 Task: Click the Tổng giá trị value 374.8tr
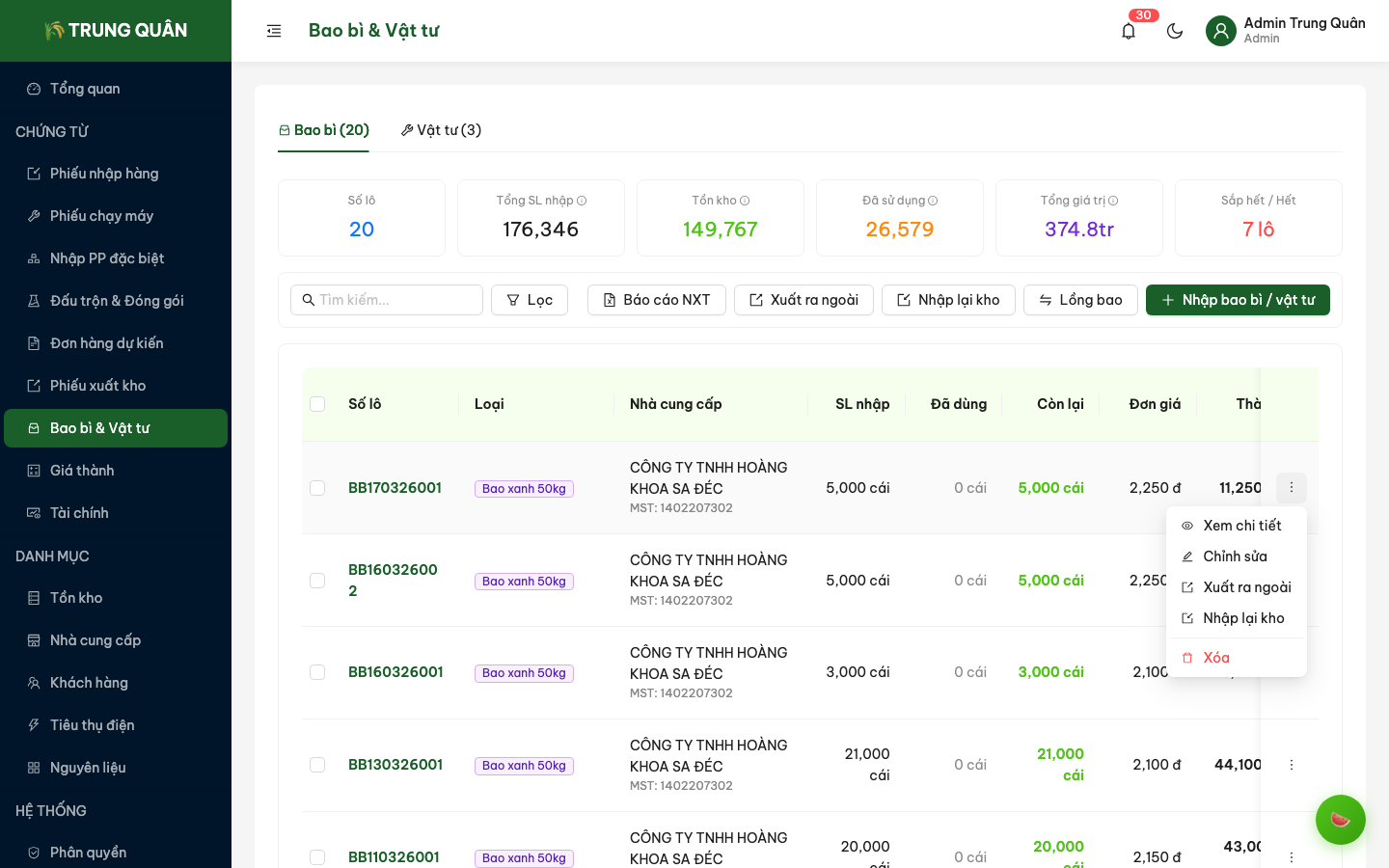tap(1079, 230)
